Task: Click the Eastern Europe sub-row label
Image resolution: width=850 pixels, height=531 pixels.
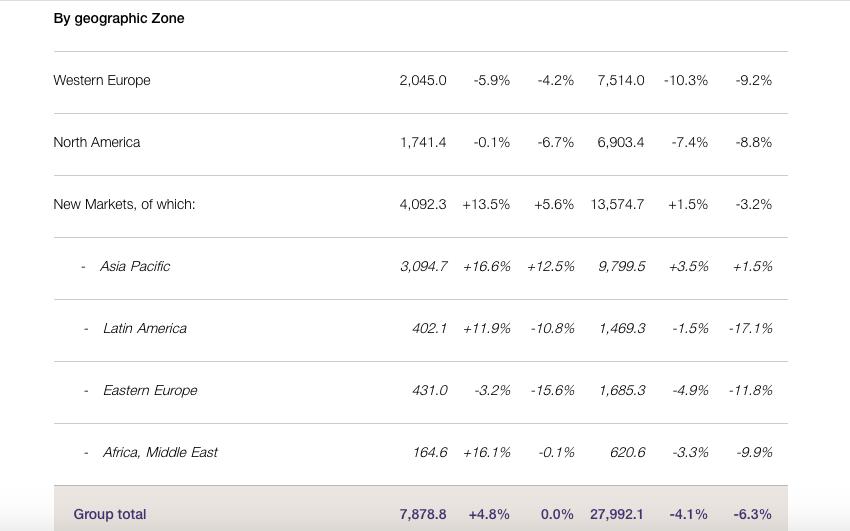Action: tap(150, 390)
